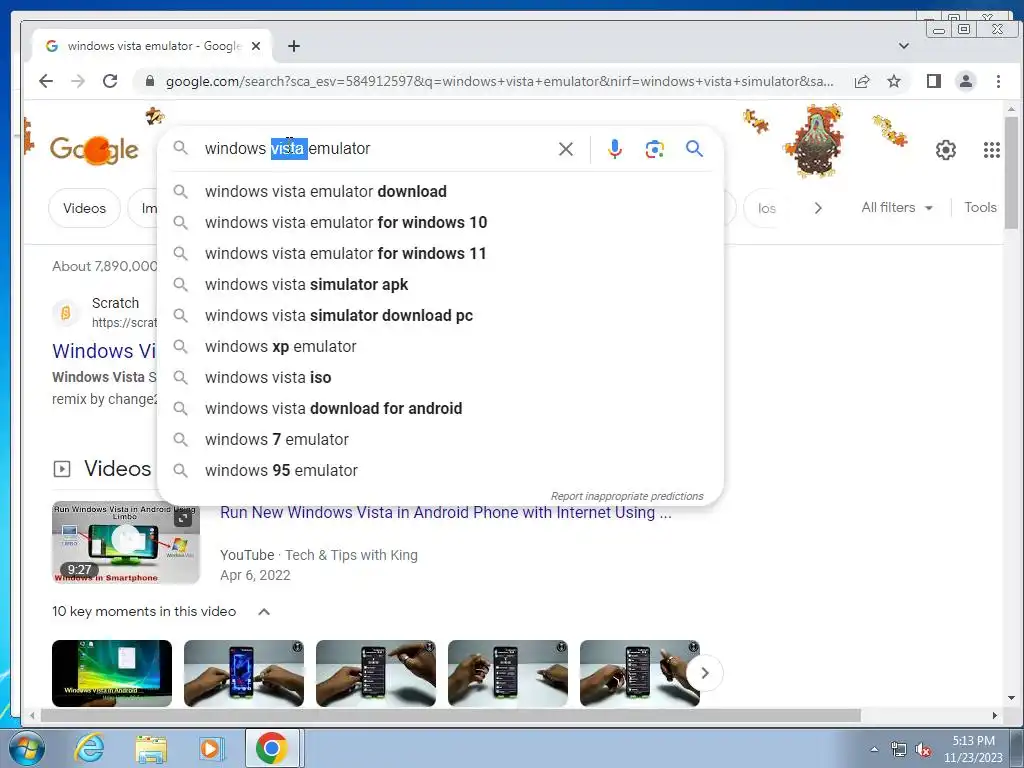Open Windows Explorer from taskbar
The height and width of the screenshot is (768, 1024).
(x=151, y=748)
